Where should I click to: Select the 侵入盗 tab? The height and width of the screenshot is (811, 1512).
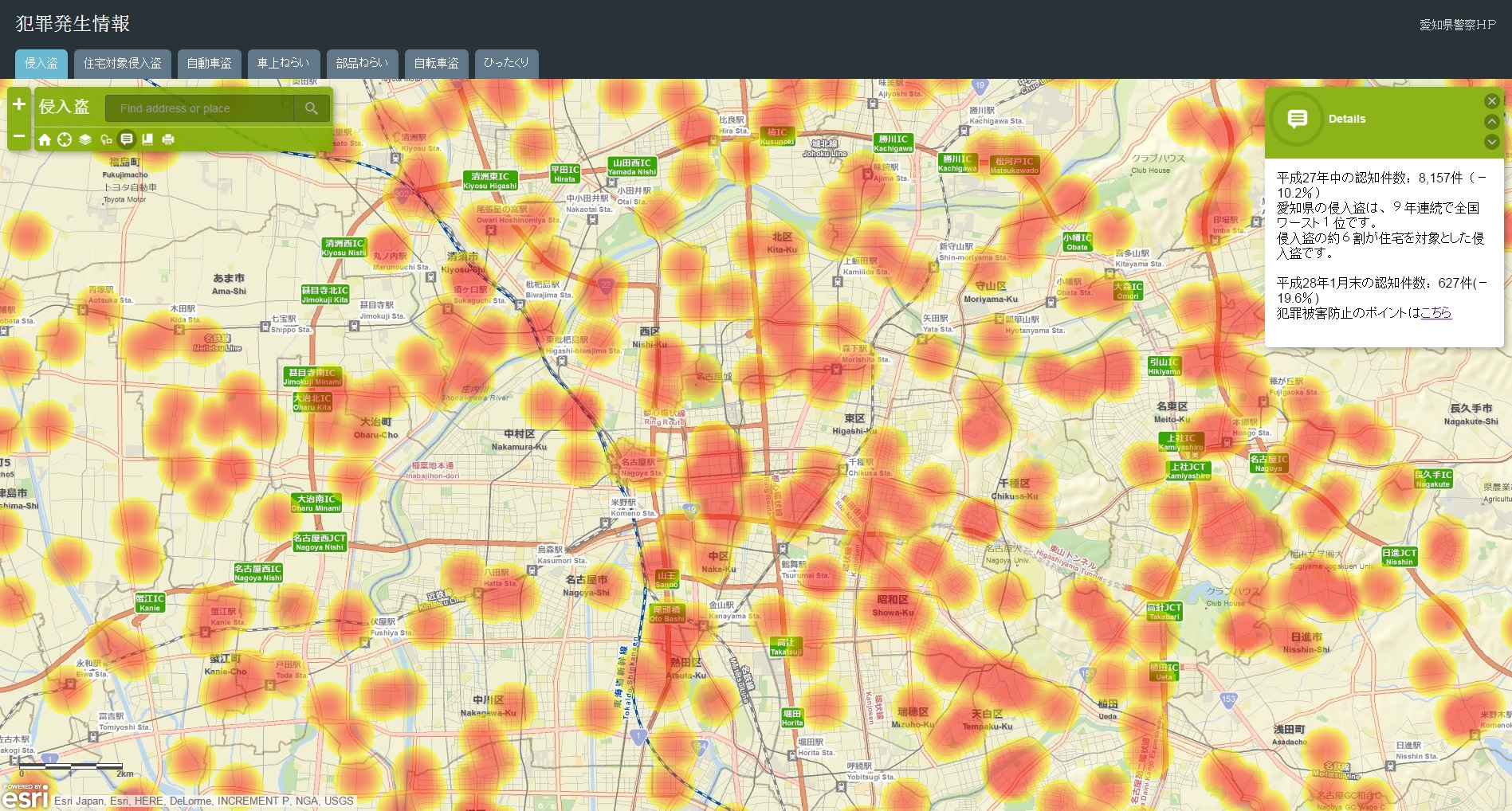pos(41,63)
